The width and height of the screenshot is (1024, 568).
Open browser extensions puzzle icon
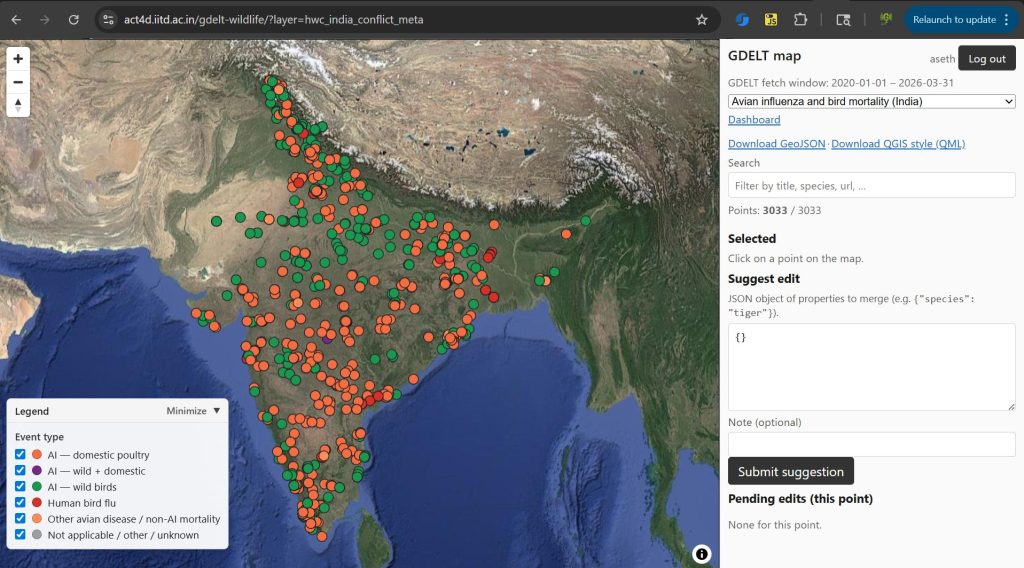tap(801, 20)
